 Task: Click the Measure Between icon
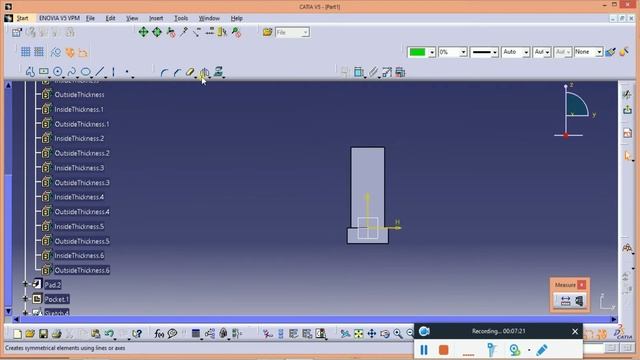point(565,301)
